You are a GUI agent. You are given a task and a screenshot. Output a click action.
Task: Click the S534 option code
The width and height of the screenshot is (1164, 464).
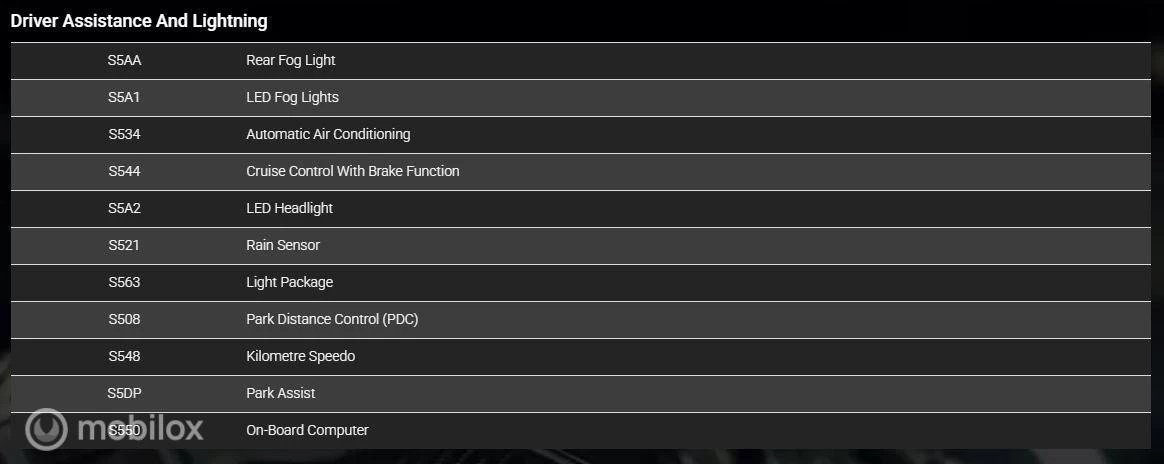click(124, 134)
